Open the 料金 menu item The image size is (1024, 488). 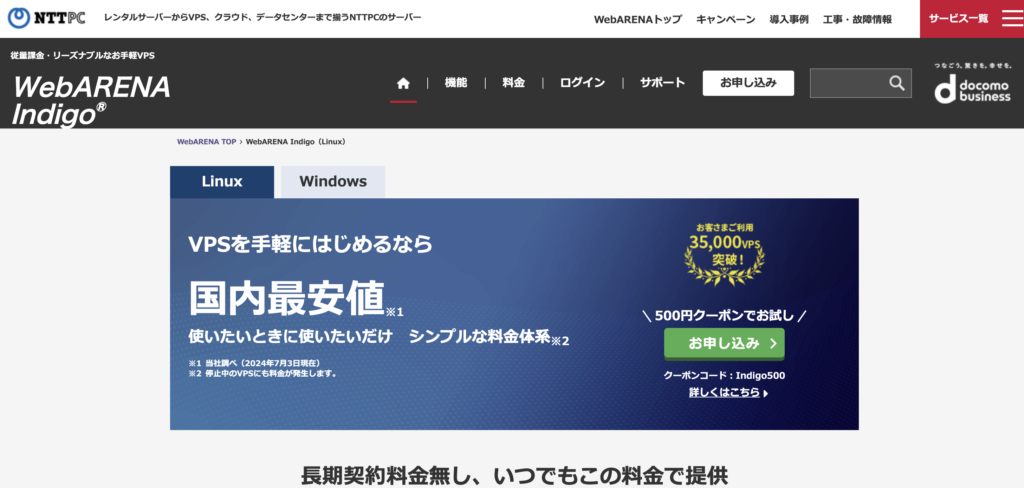[513, 83]
